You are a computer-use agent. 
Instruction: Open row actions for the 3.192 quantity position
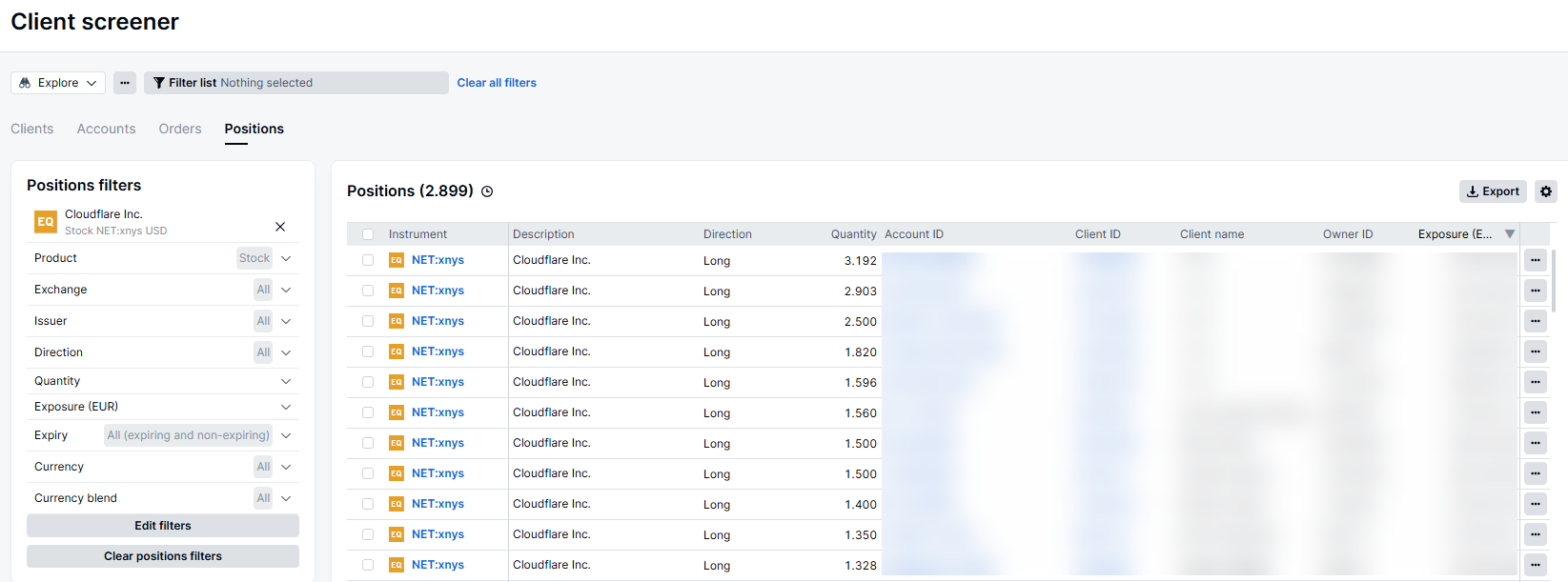coord(1535,260)
